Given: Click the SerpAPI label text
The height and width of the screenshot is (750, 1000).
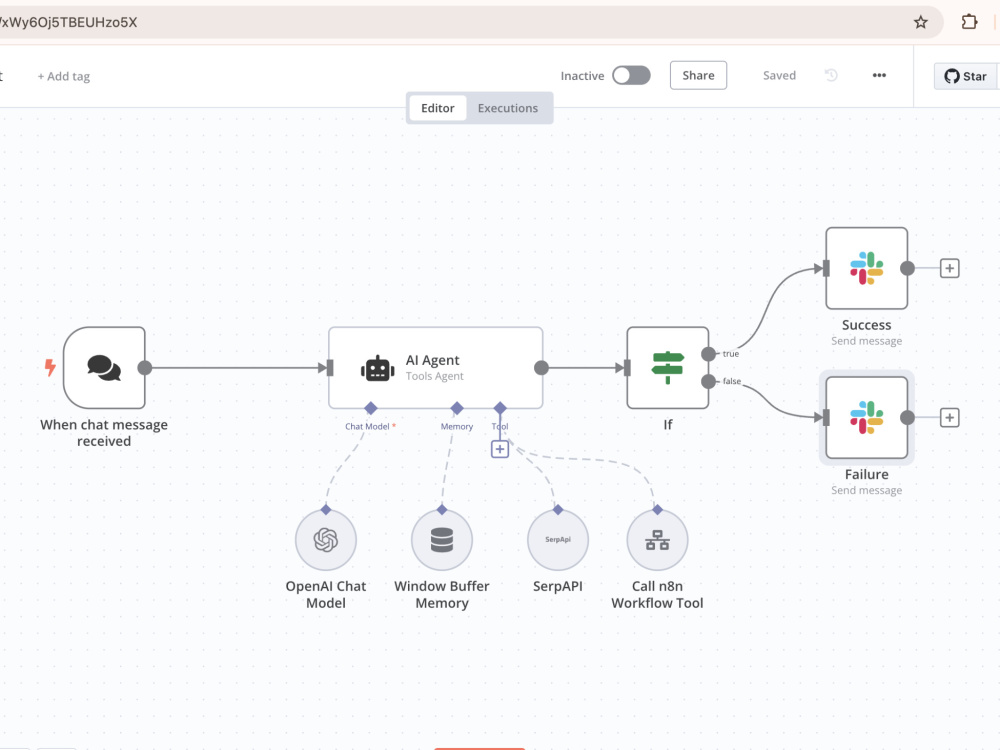Looking at the screenshot, I should (x=558, y=586).
